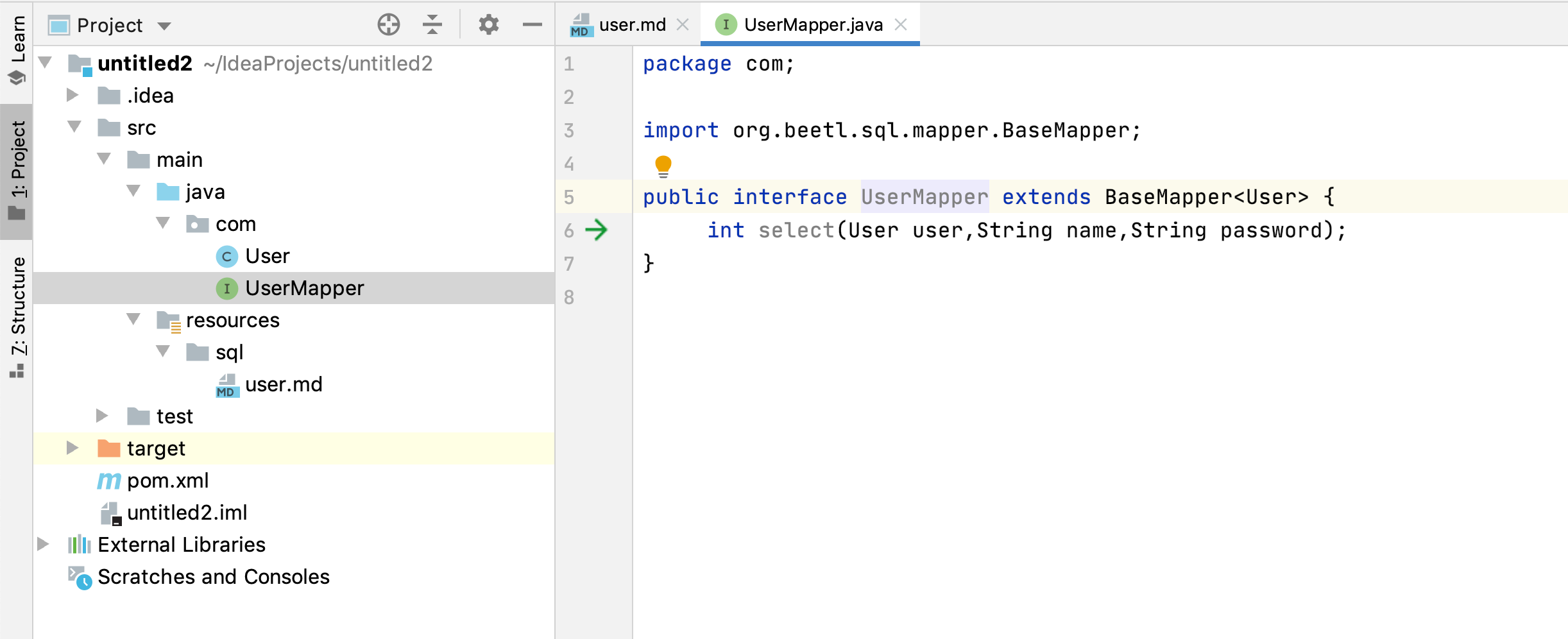Expand the .idea folder
The image size is (1568, 639).
(72, 96)
